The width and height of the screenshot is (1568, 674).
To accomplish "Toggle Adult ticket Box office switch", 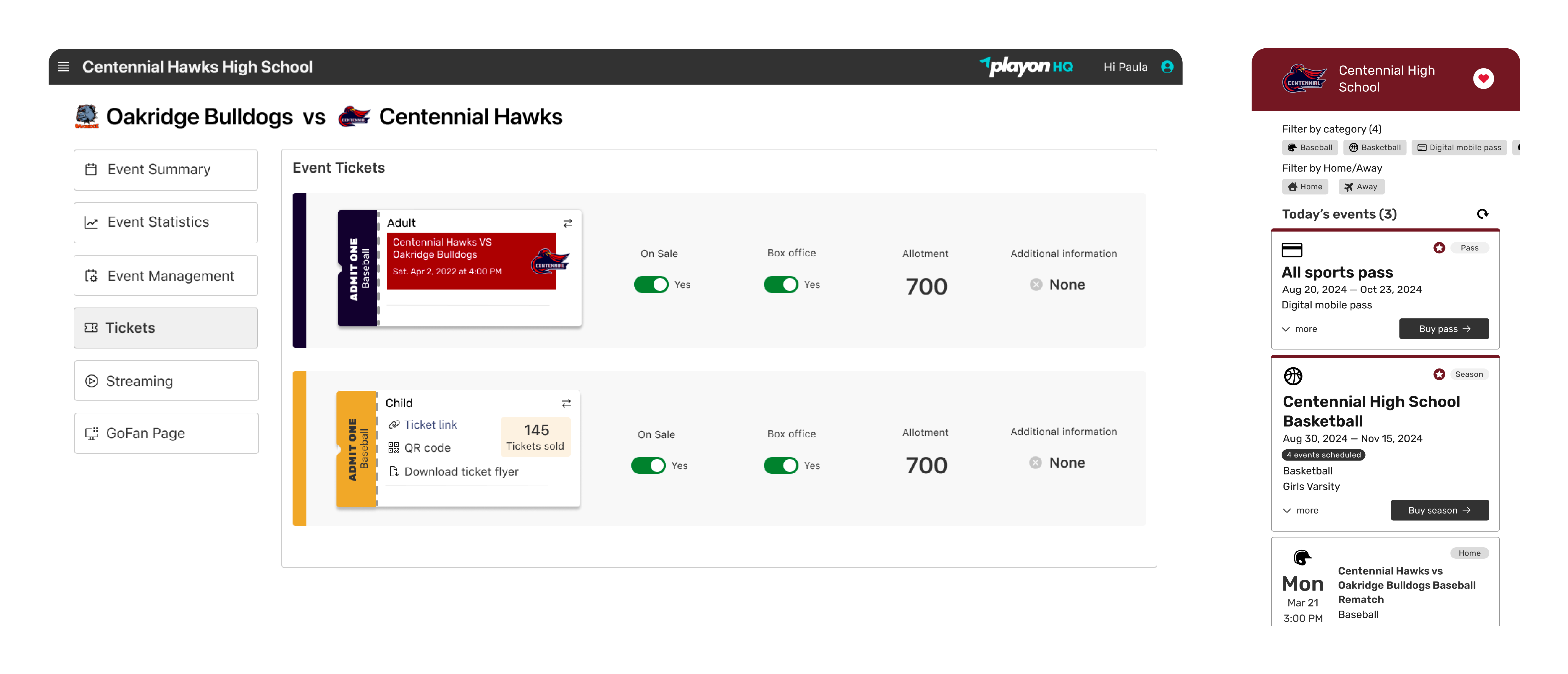I will tap(780, 285).
